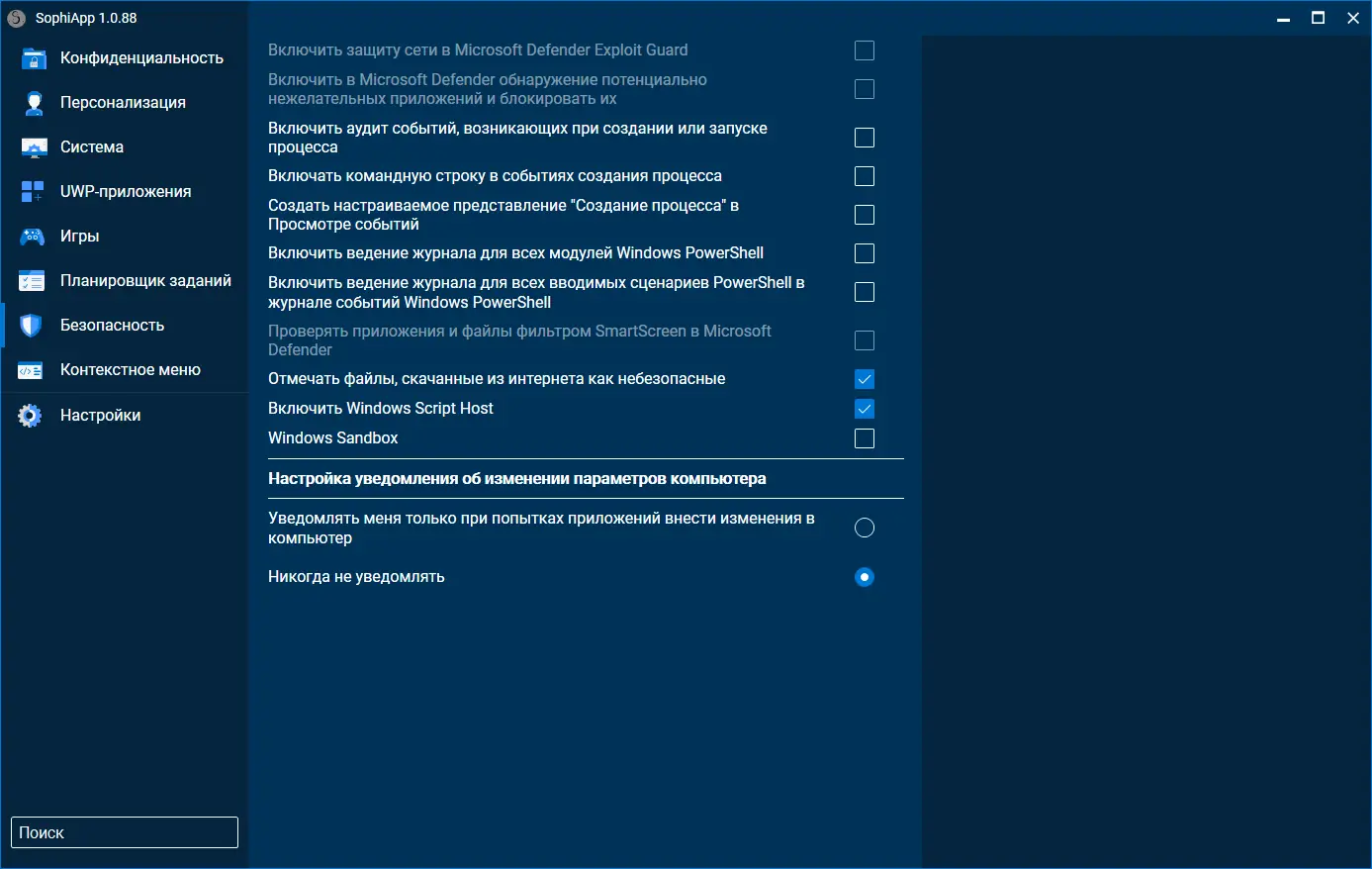The image size is (1372, 869).
Task: Enable process creation event auditing checkbox
Action: (x=865, y=138)
